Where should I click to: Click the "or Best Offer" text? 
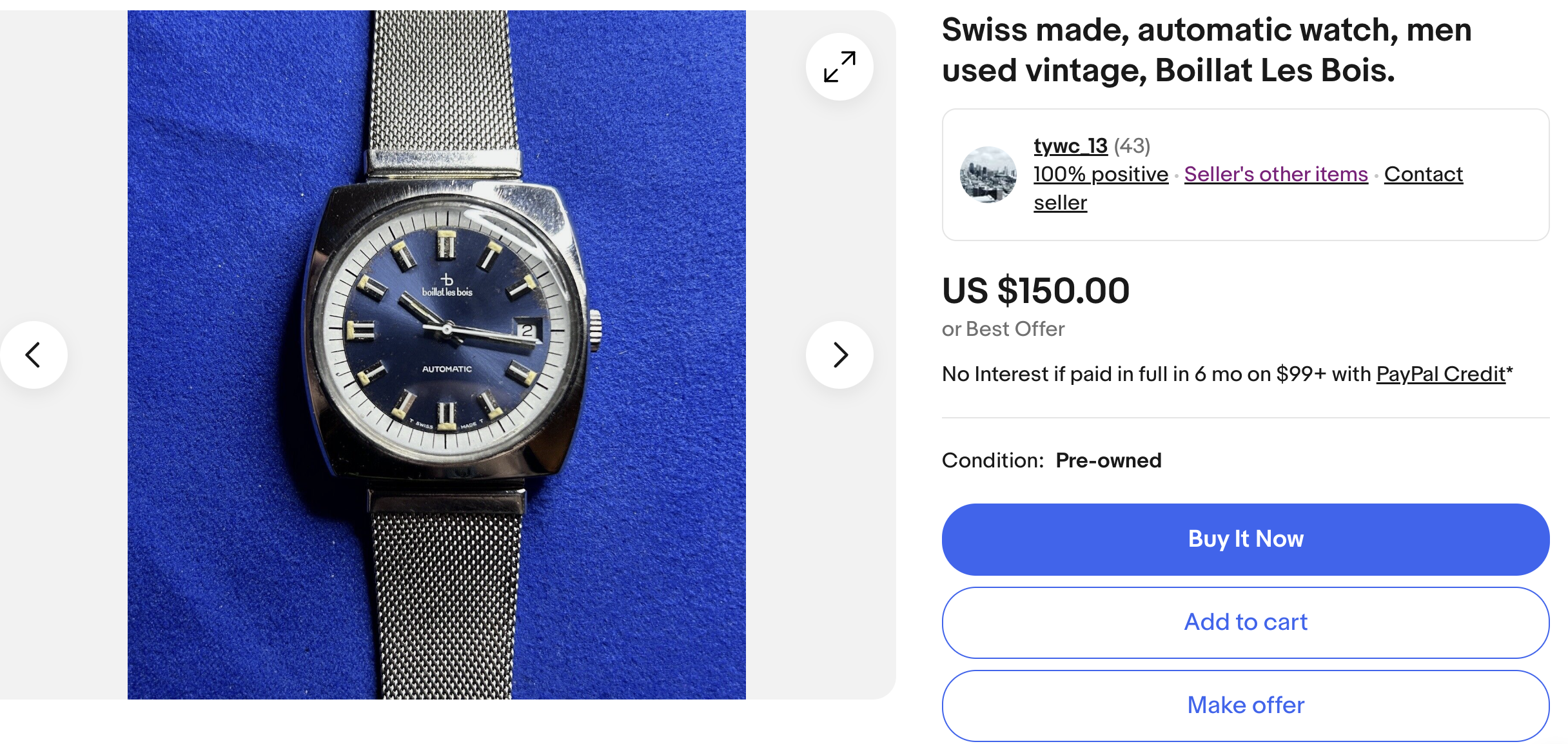point(1003,329)
